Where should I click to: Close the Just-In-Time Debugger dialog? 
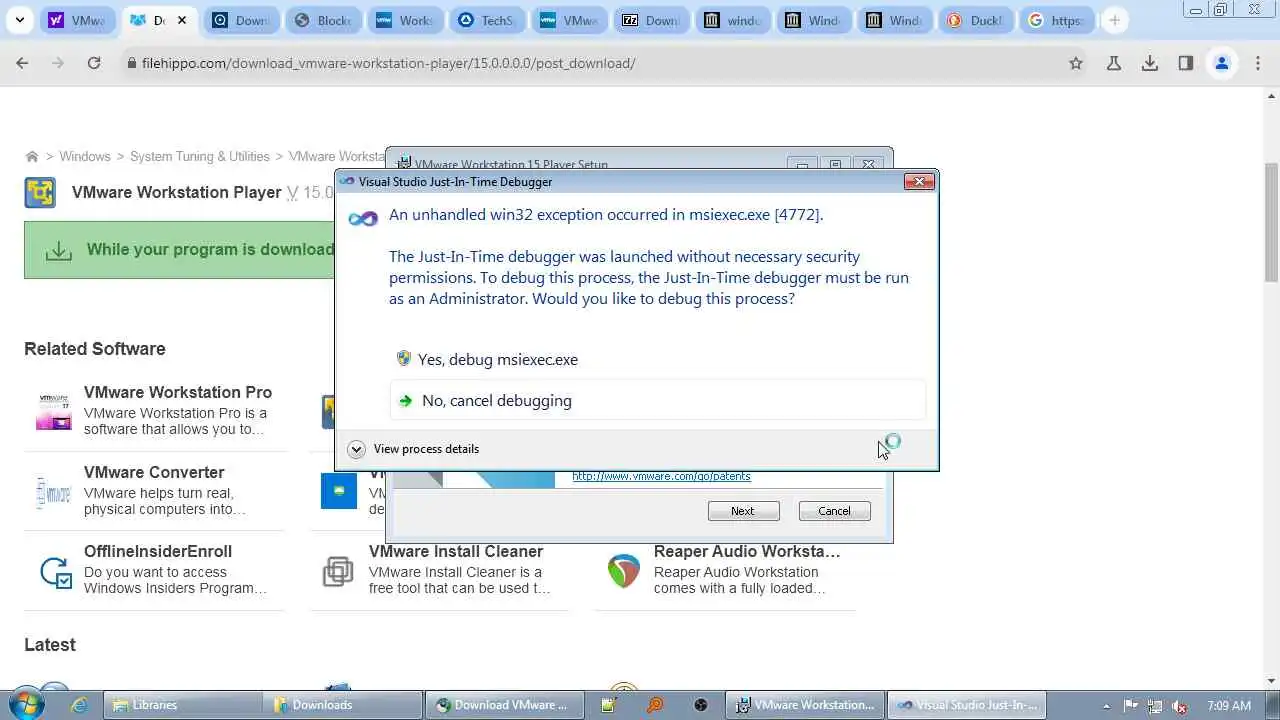coord(919,181)
